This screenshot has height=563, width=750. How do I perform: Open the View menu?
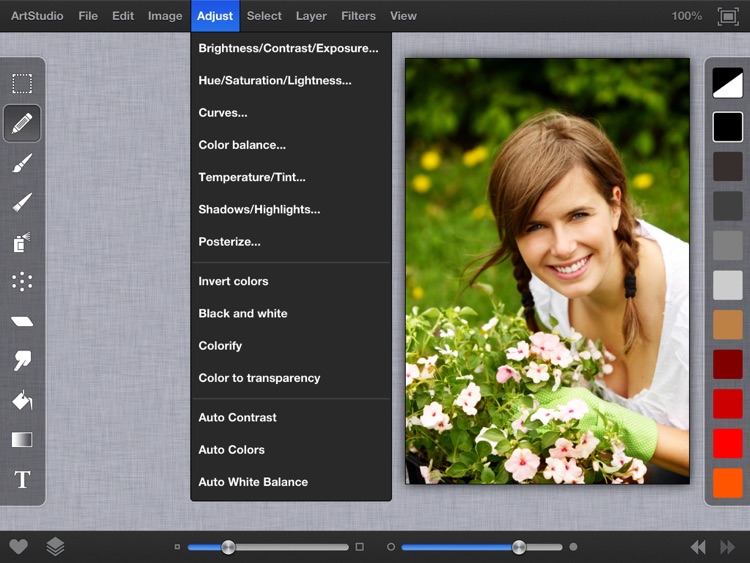coord(403,16)
